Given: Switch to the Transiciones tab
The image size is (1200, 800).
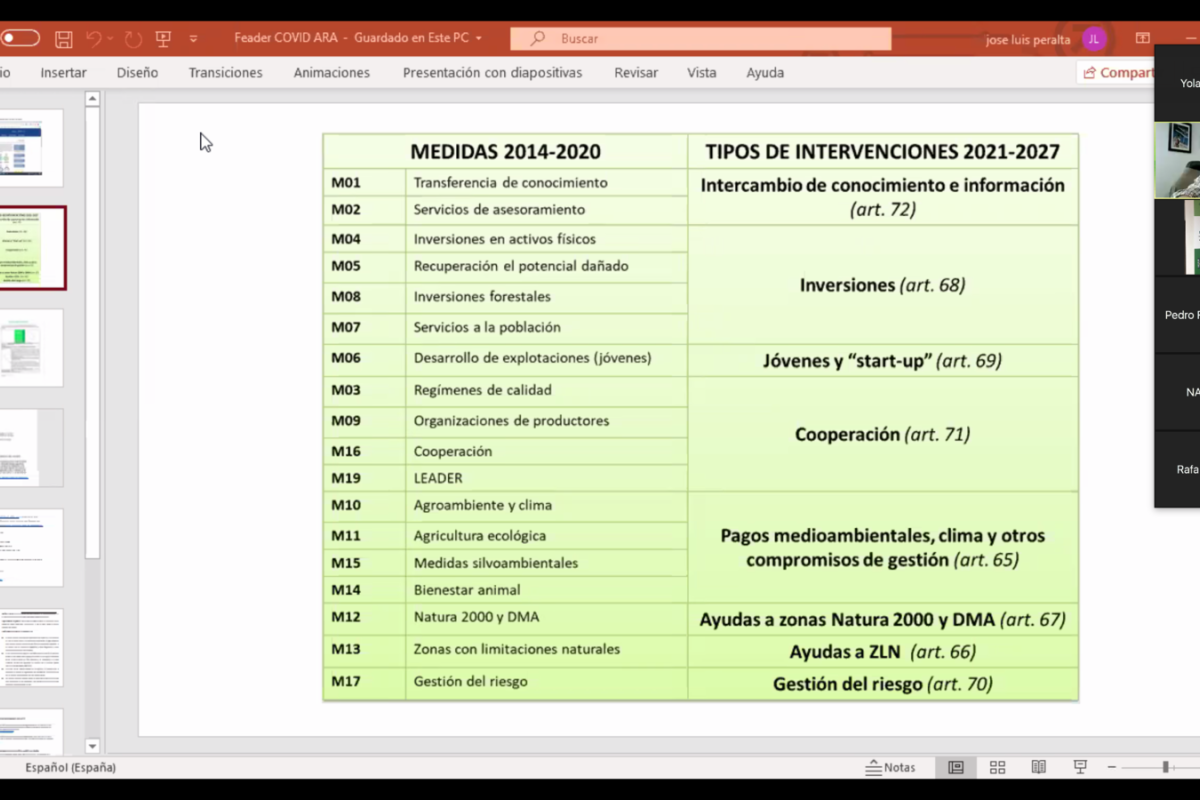Looking at the screenshot, I should click(225, 72).
